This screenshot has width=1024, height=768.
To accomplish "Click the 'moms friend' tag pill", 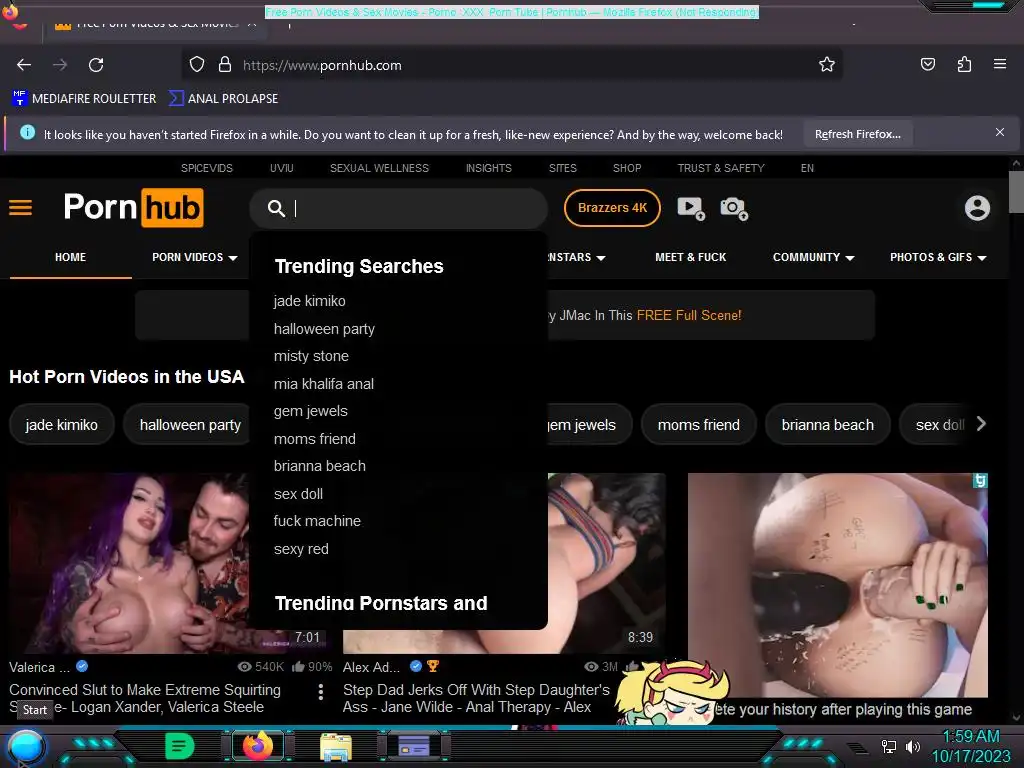I will [x=699, y=424].
